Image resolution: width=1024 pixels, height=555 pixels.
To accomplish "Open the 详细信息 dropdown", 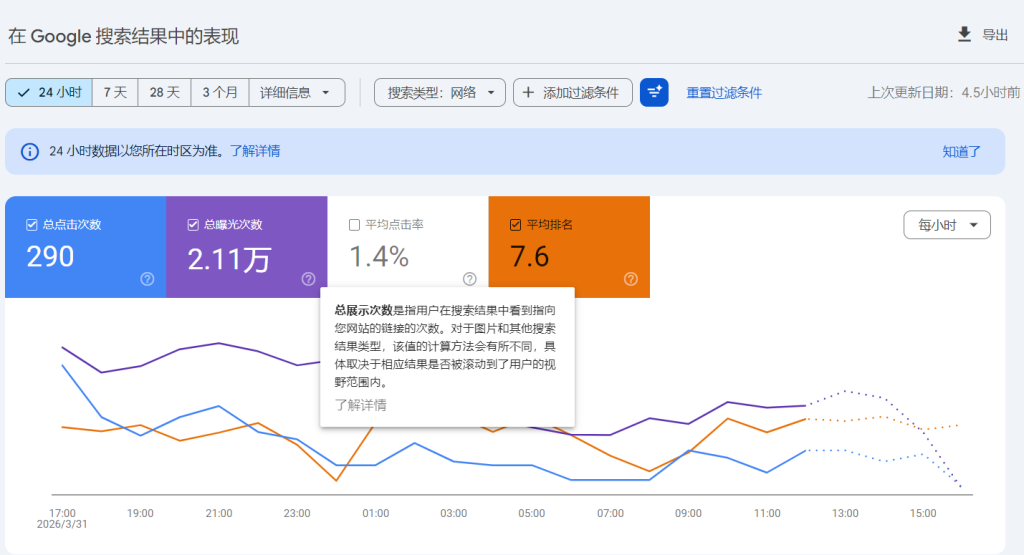I will point(296,93).
